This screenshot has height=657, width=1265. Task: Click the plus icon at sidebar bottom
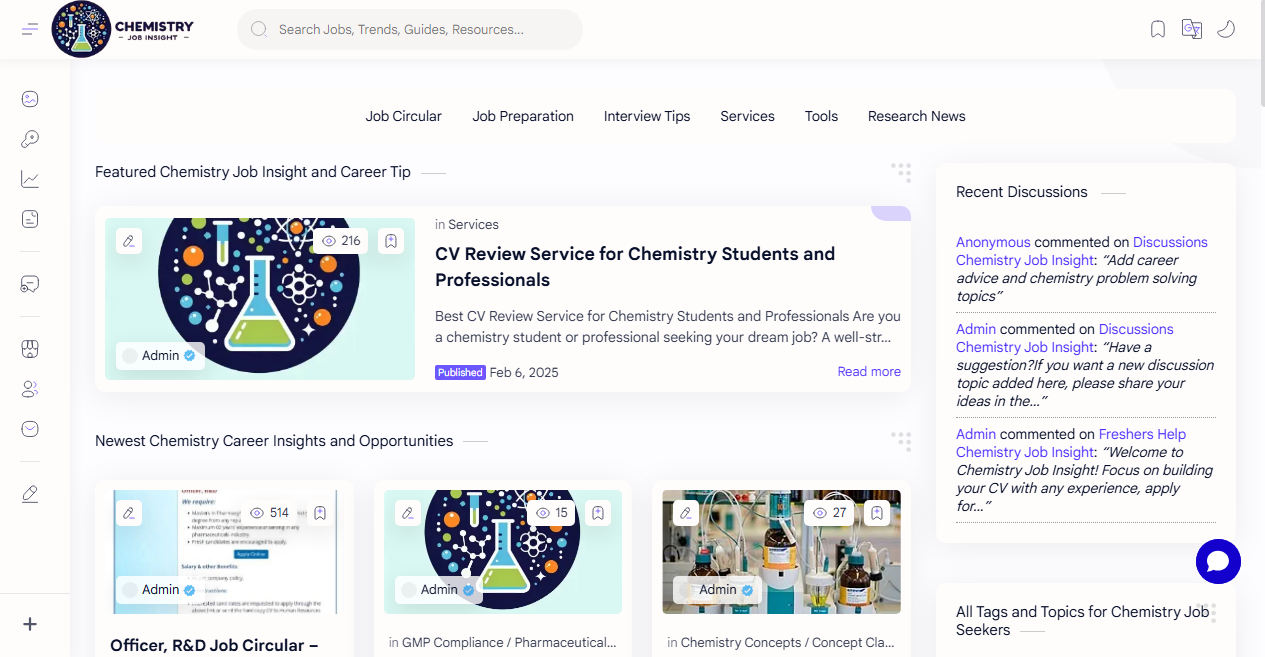tap(30, 624)
